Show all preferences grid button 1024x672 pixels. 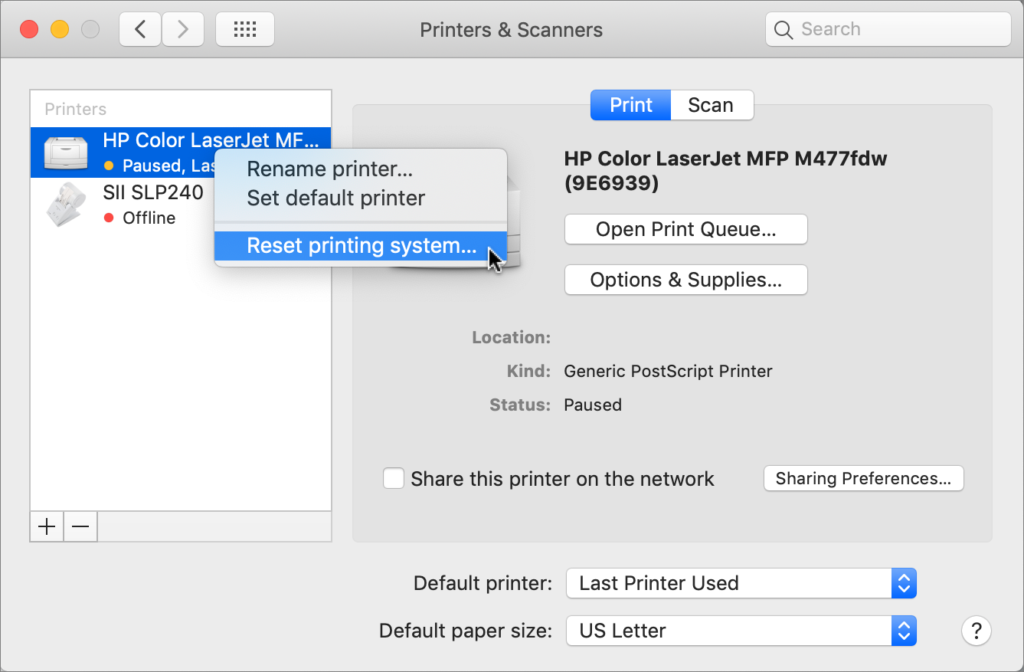tap(245, 30)
